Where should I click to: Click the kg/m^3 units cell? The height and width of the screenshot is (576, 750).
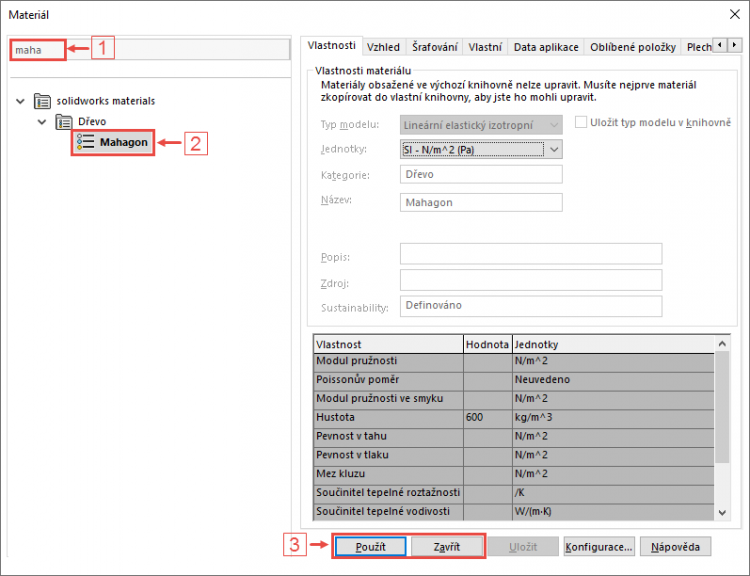click(613, 418)
